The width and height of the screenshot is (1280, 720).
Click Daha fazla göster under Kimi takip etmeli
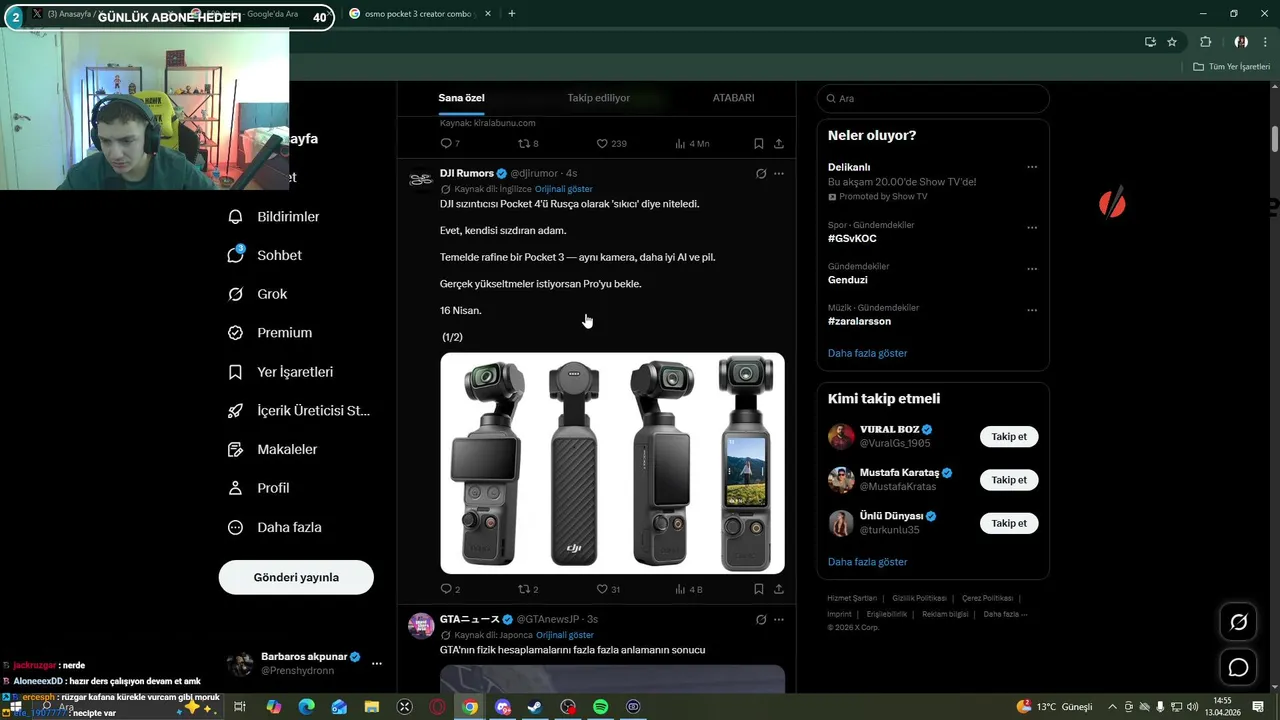868,562
